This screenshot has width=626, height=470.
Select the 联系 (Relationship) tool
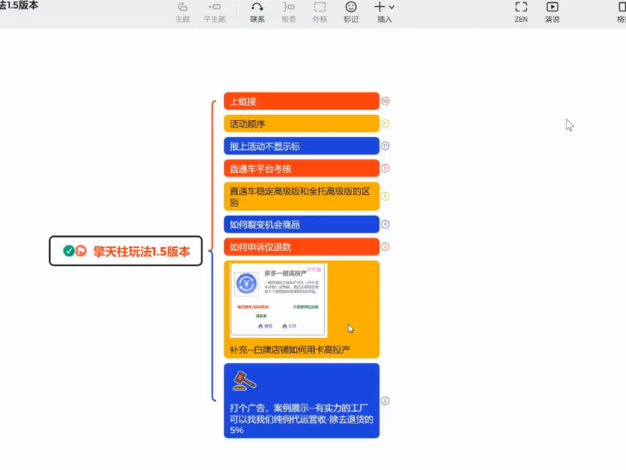click(258, 11)
